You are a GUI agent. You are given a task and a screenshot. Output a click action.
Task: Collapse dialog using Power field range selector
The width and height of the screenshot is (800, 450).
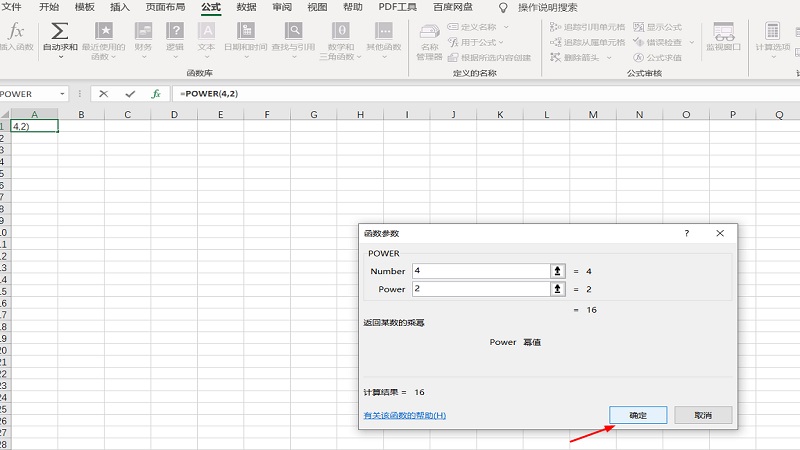557,289
